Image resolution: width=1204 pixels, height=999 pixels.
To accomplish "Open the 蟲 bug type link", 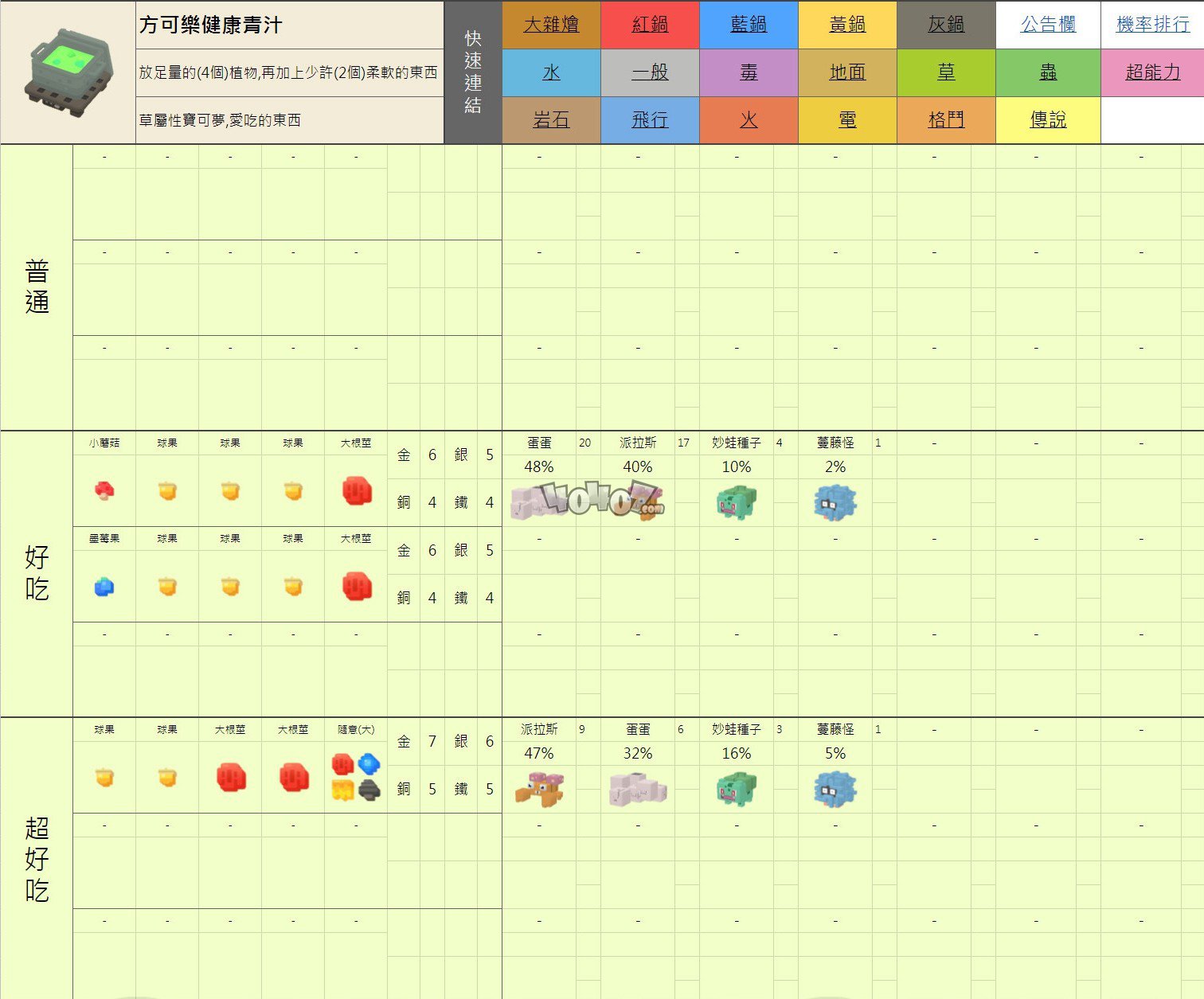I will [1048, 72].
